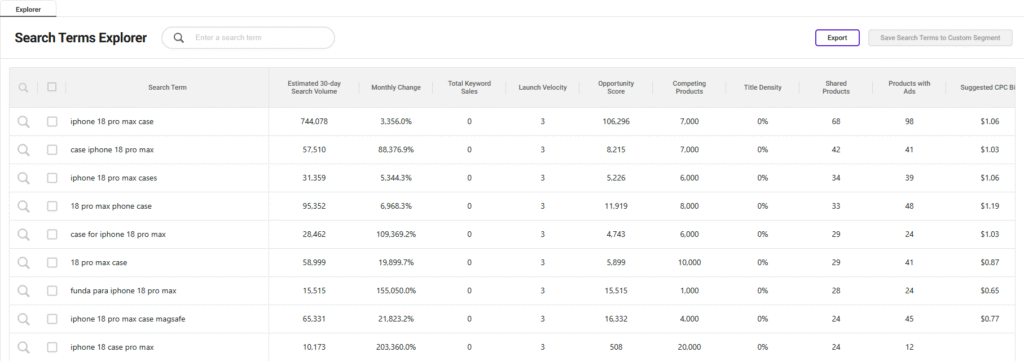This screenshot has height=361, width=1024.
Task: Click the opportunity score 106,296
Action: pyautogui.click(x=616, y=121)
